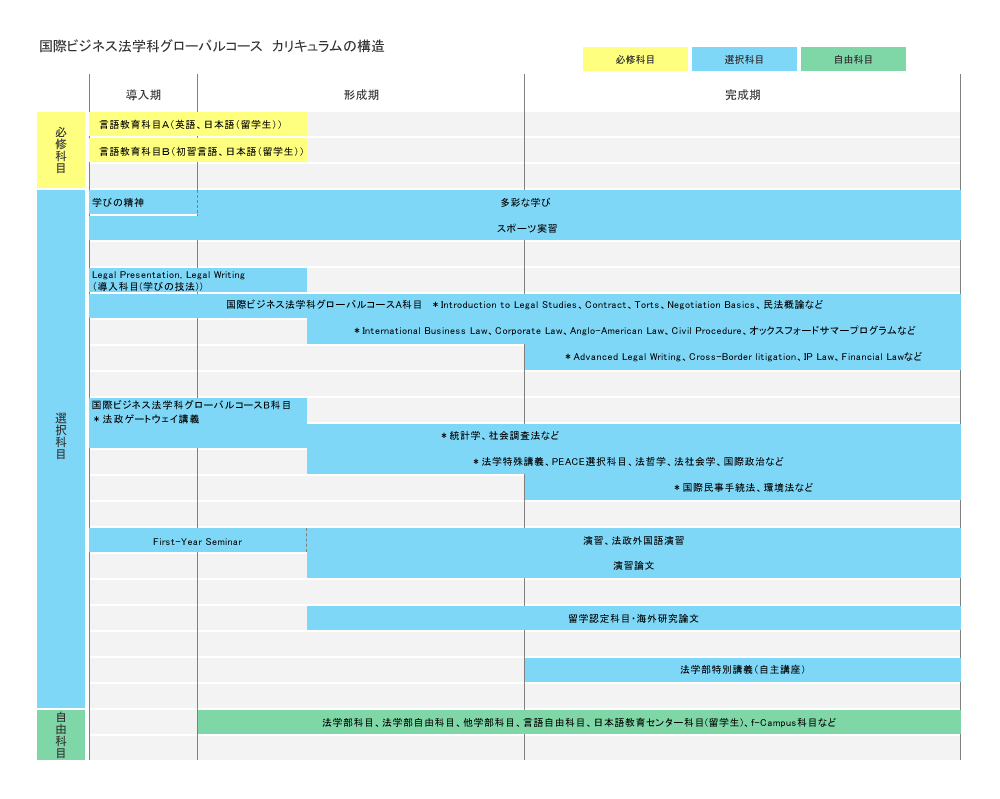
Task: Click the 法政ゲートウェイ講義 text
Action: point(151,419)
